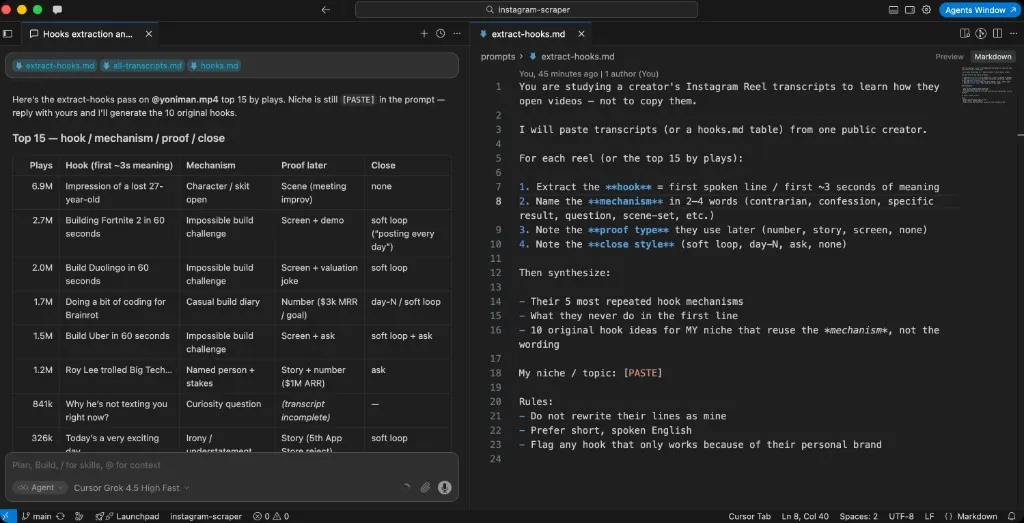Viewport: 1024px width, 523px height.
Task: Click the hooks.md context chip
Action: click(x=214, y=66)
